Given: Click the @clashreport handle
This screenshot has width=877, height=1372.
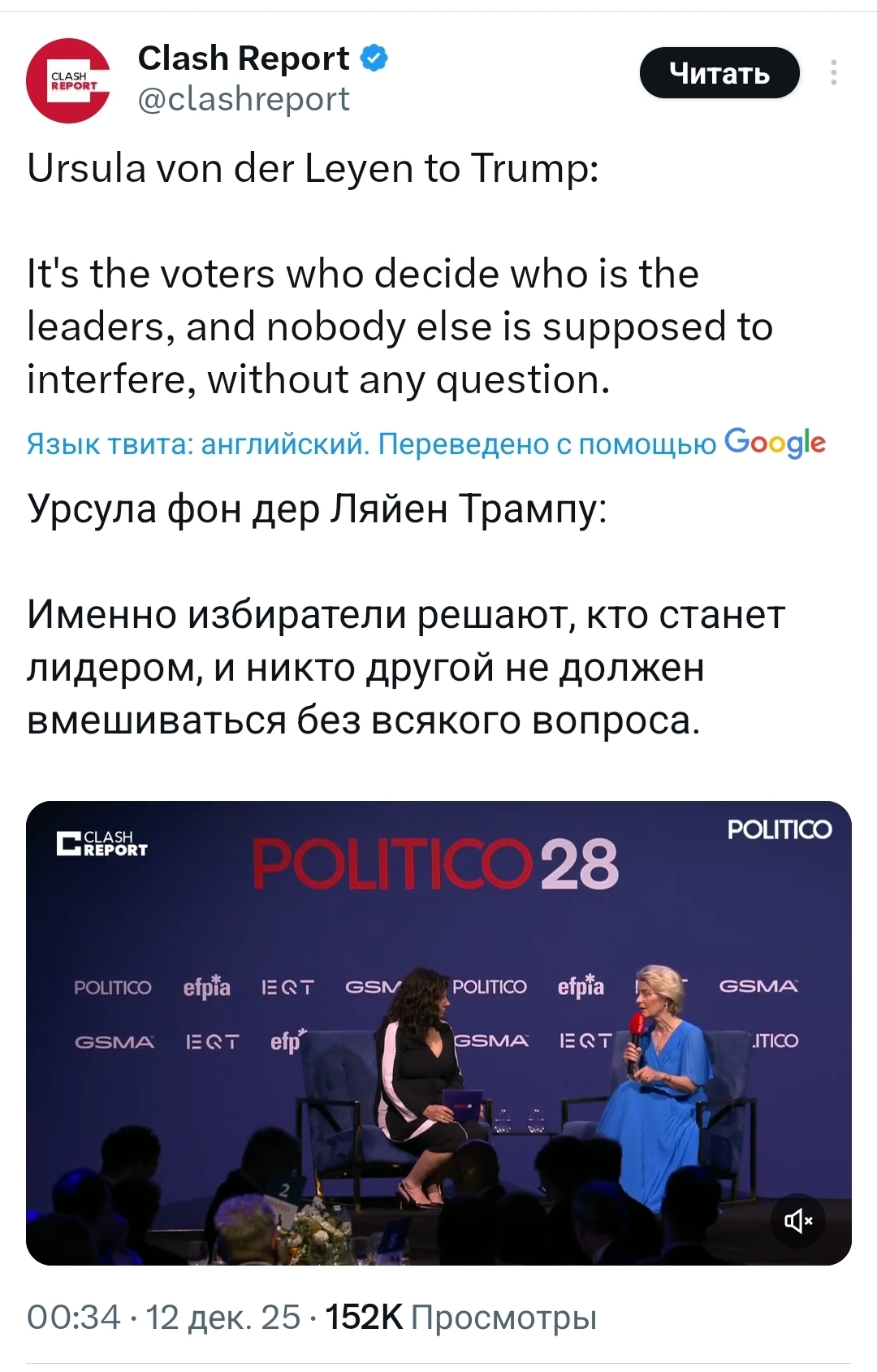Looking at the screenshot, I should (x=244, y=99).
